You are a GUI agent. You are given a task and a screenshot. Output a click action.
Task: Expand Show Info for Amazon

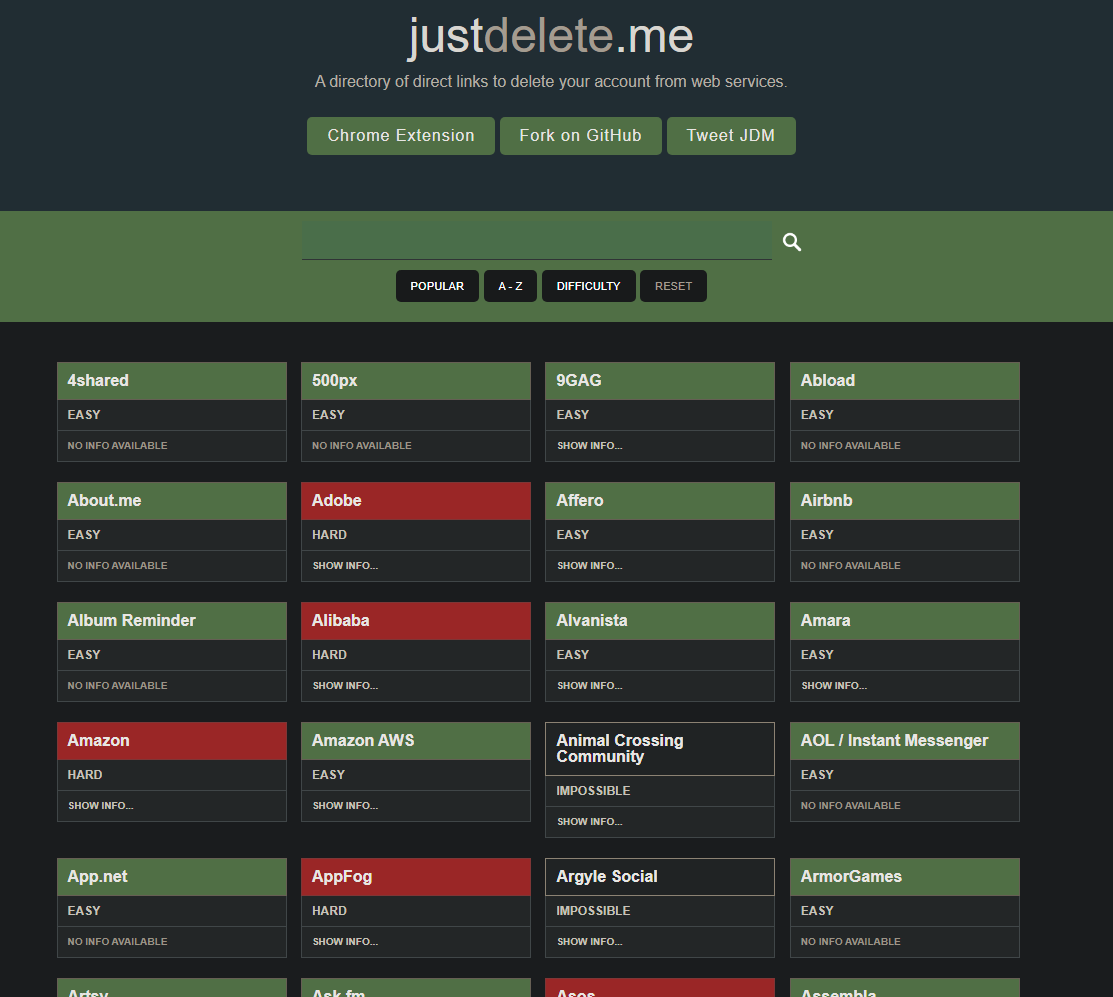(x=101, y=805)
